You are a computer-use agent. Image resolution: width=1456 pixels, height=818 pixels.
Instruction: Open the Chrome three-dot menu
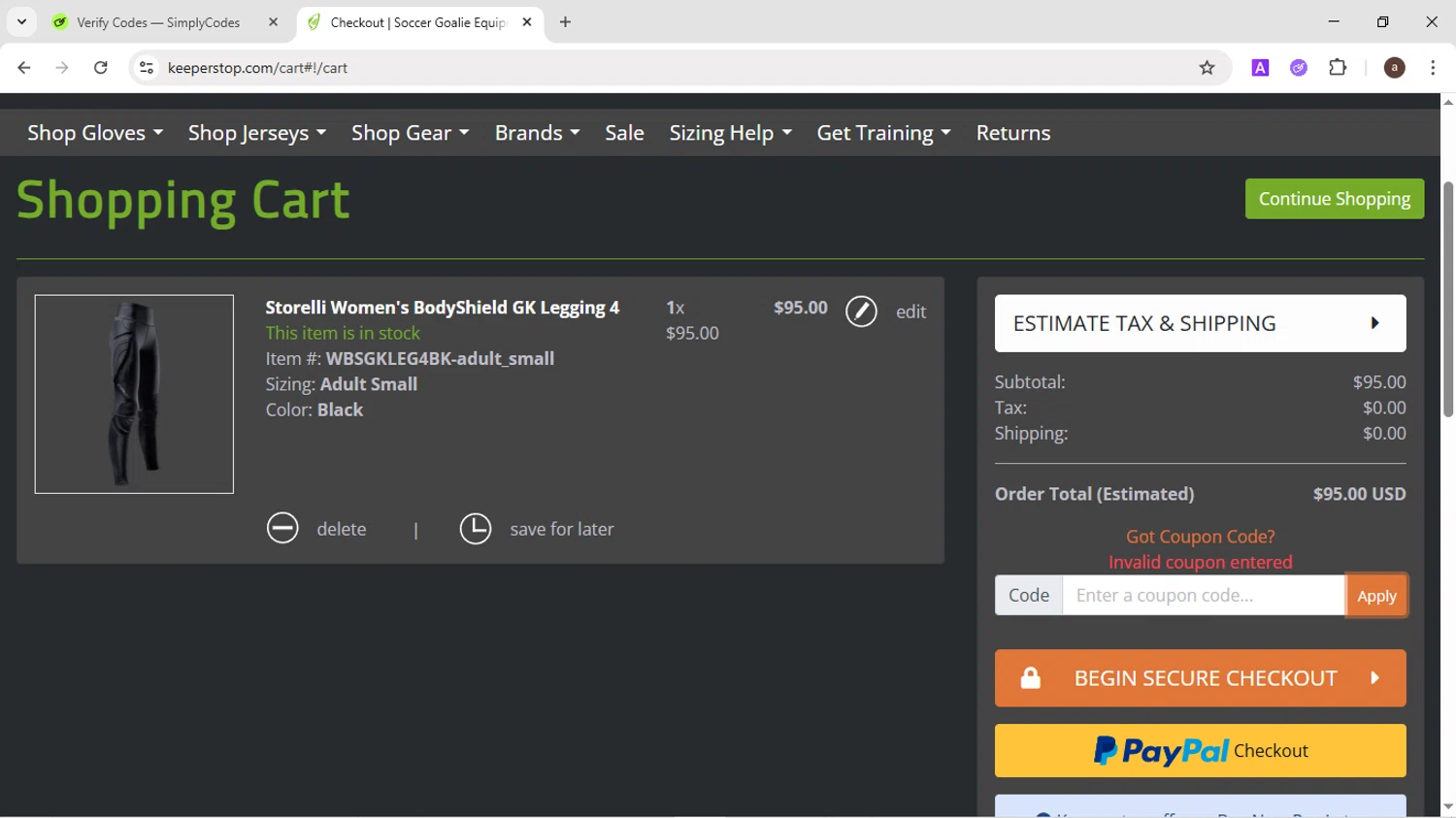point(1433,68)
